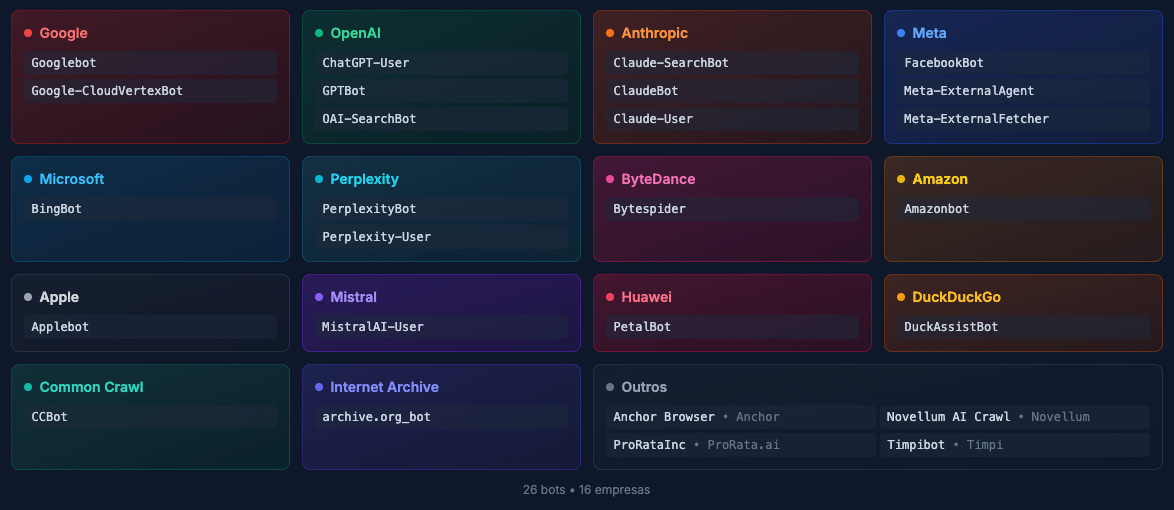The width and height of the screenshot is (1174, 510).
Task: Select the Perplexity-User entry
Action: (441, 237)
